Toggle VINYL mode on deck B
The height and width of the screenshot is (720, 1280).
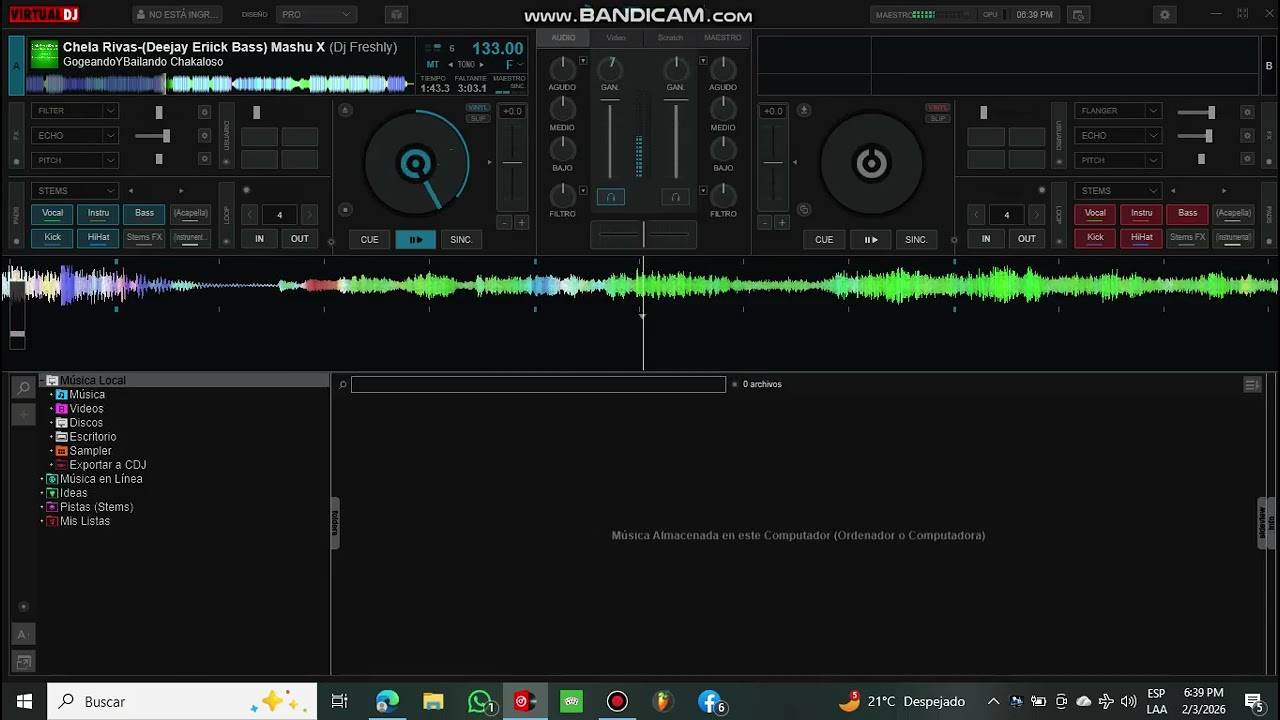pyautogui.click(x=937, y=107)
